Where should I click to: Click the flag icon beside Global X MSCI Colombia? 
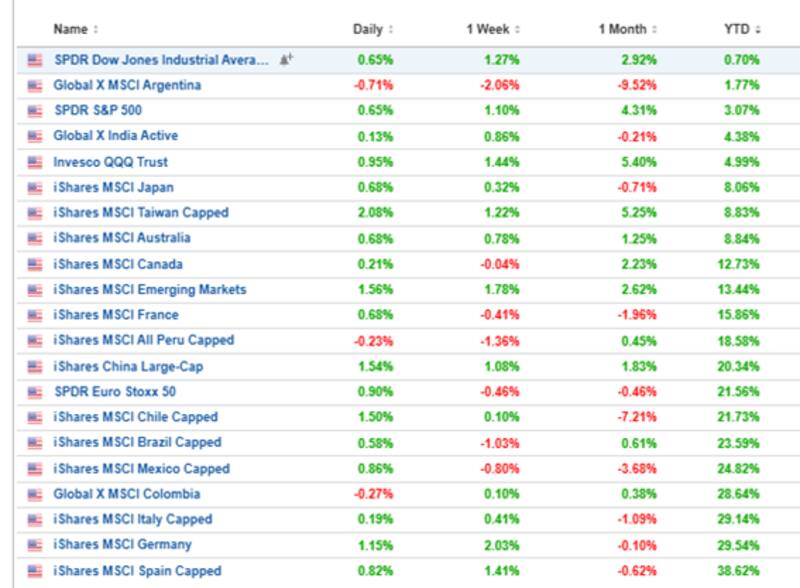35,494
